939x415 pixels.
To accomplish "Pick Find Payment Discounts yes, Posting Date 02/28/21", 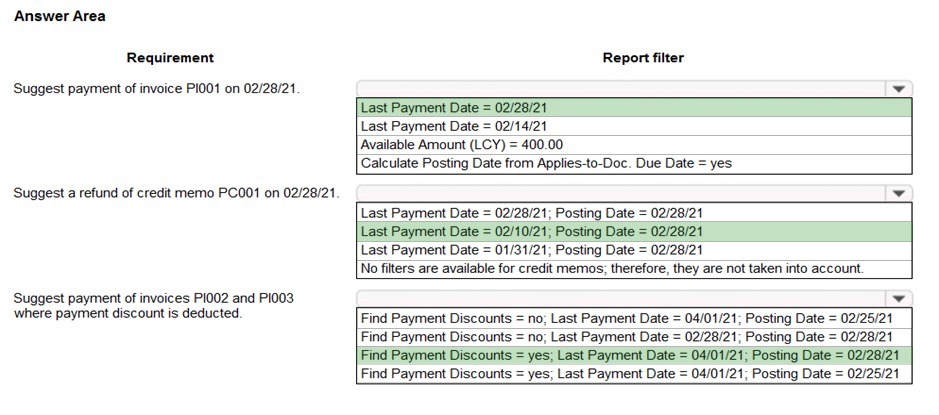I will 633,355.
